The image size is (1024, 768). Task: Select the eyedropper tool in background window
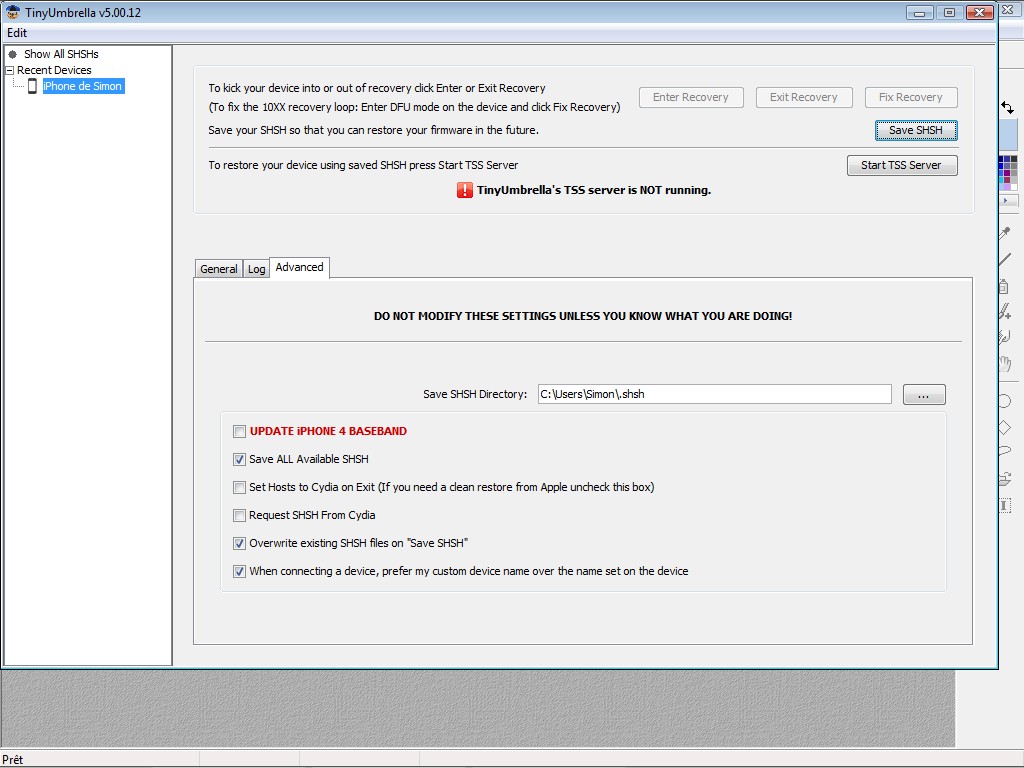point(1005,232)
